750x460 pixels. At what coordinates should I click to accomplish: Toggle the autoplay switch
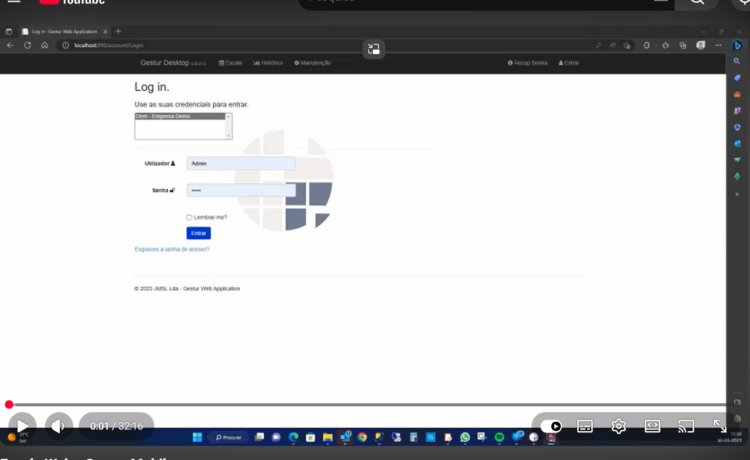551,426
